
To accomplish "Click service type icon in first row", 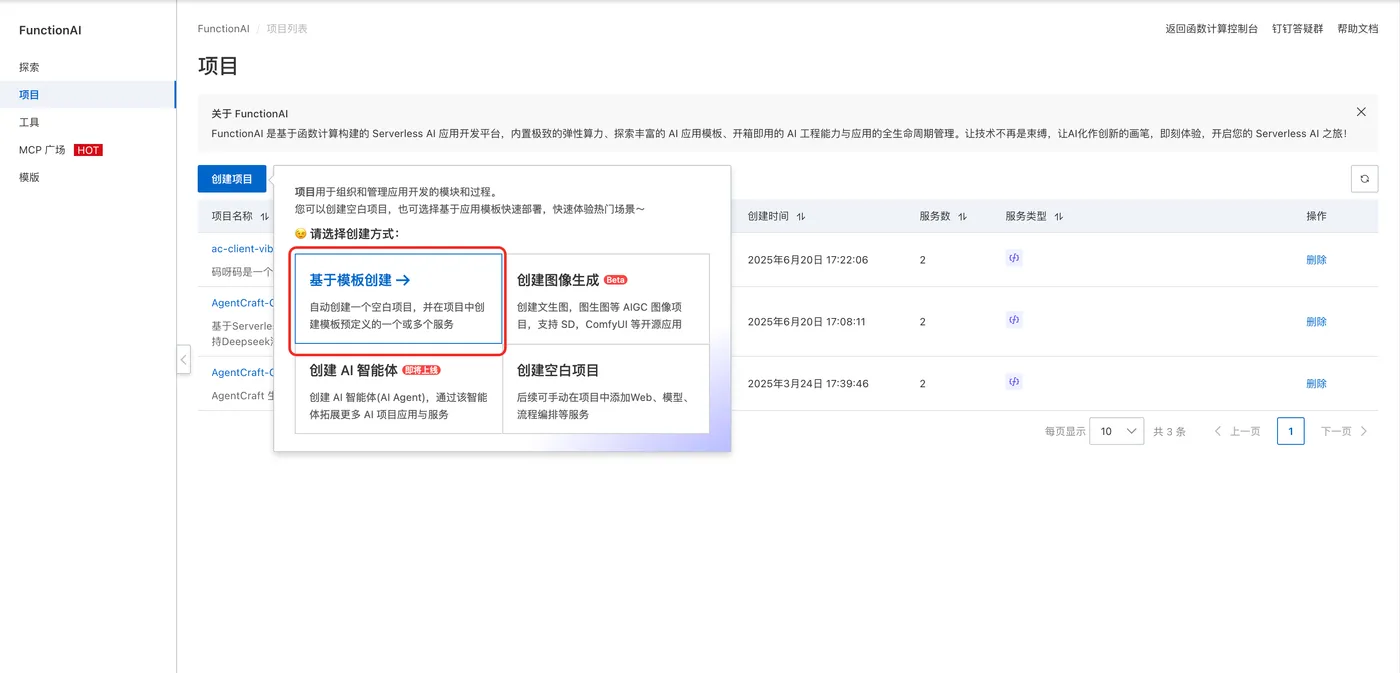I will tap(1014, 258).
